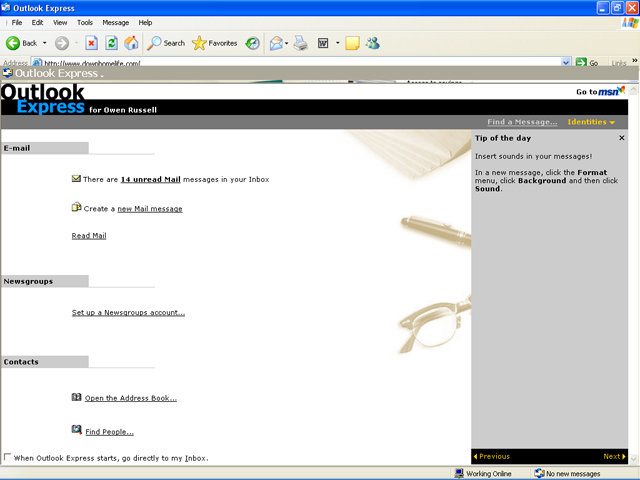Screen dimensions: 640x480
Task: Click the page scrollbar up arrow
Action: [633, 89]
